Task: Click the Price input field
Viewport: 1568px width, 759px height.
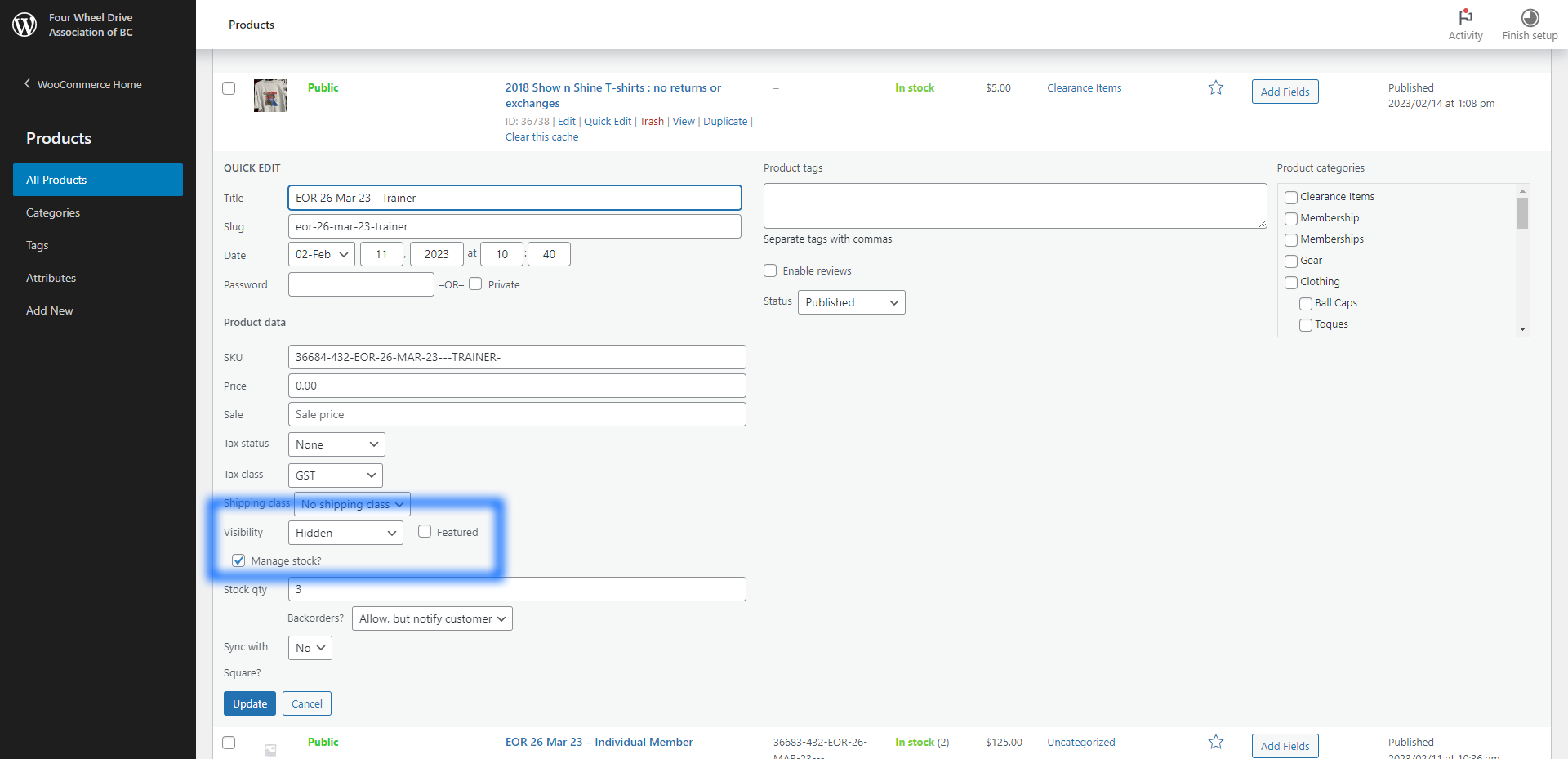Action: 517,386
